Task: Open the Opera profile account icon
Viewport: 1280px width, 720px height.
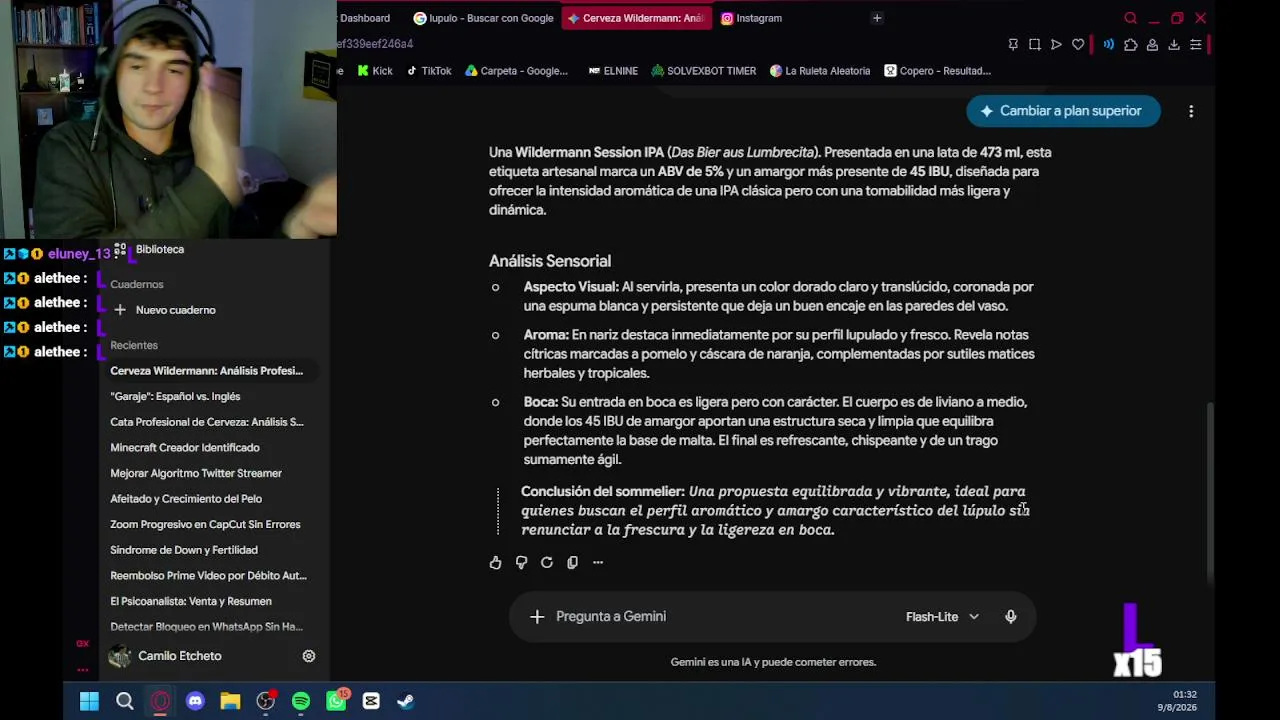Action: [1152, 44]
